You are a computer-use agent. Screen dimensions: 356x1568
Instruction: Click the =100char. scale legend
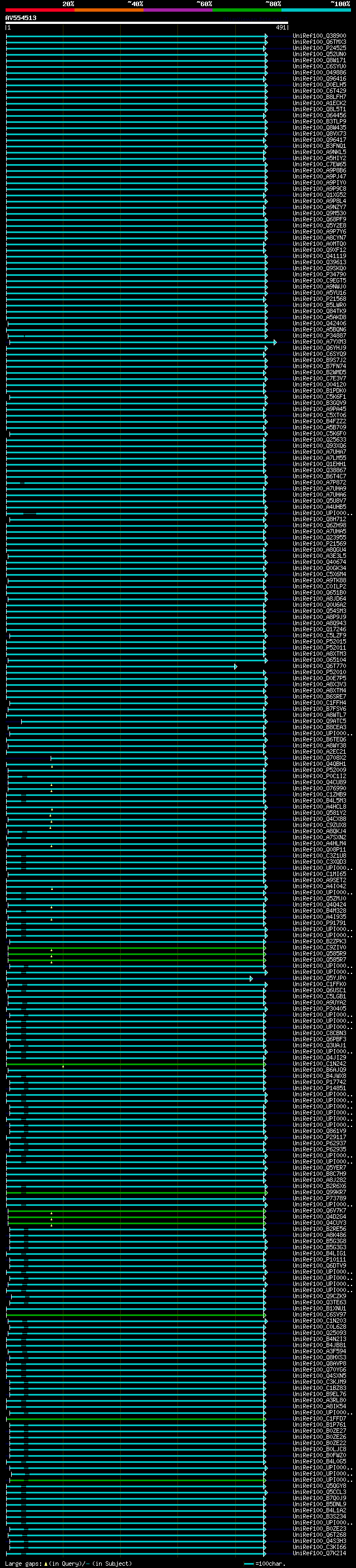pyautogui.click(x=264, y=1564)
